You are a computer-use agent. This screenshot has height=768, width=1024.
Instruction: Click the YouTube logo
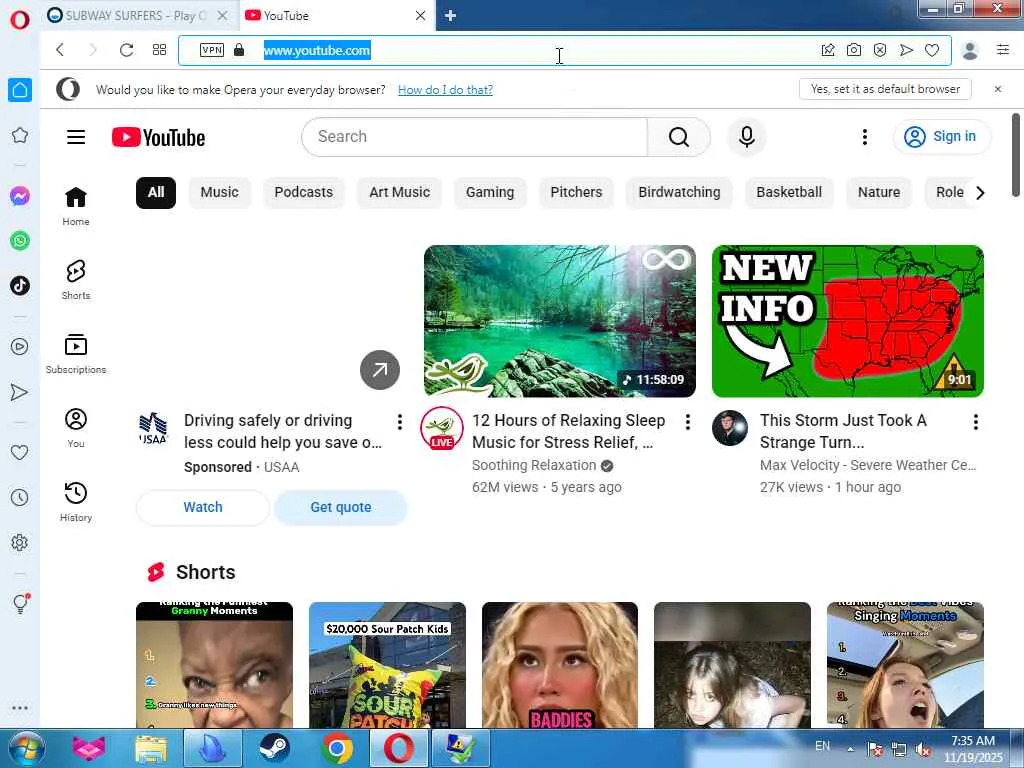[159, 137]
